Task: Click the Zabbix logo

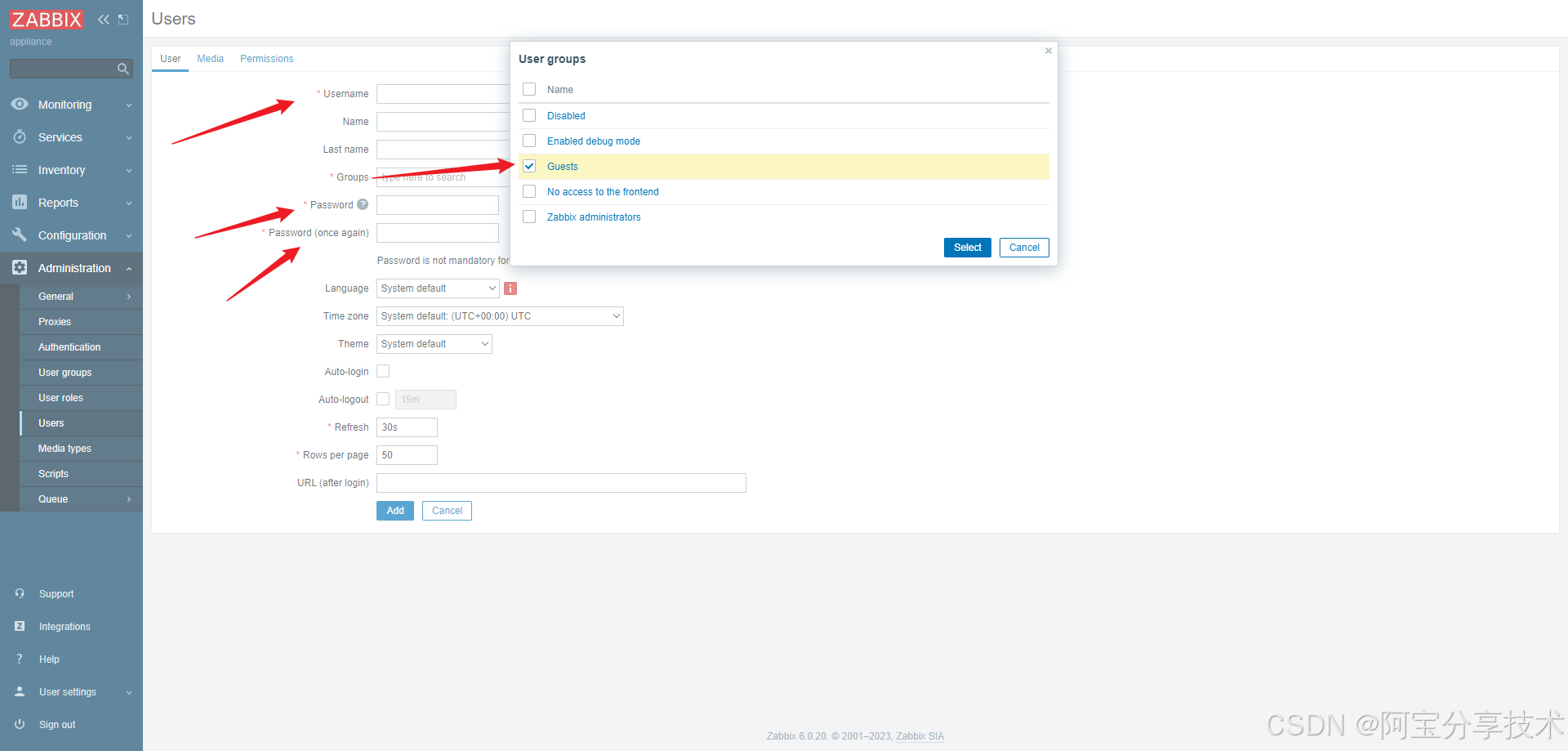Action: [47, 19]
